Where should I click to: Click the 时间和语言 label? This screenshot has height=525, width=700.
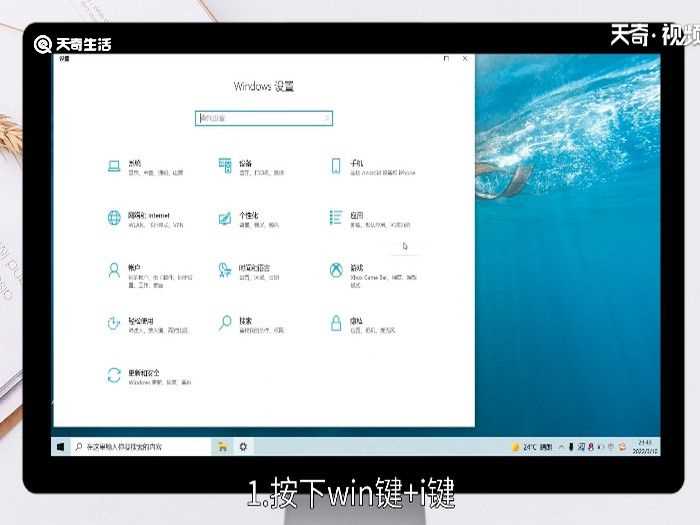[254, 268]
